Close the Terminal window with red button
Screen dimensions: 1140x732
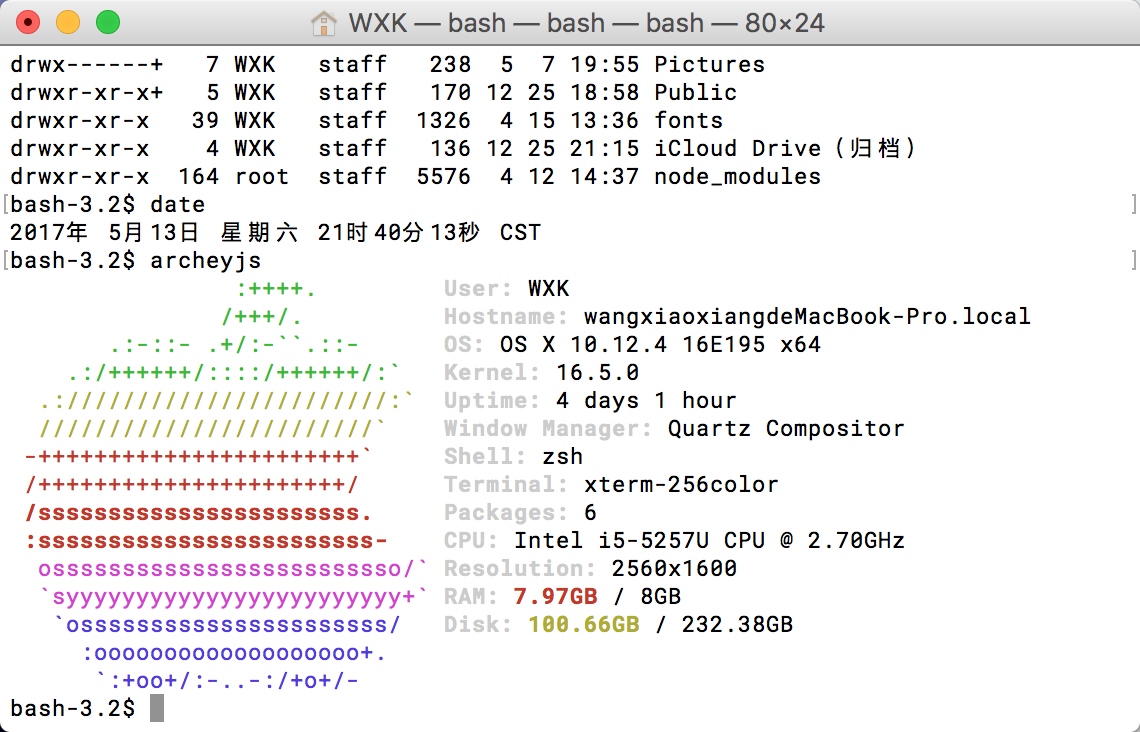point(29,22)
